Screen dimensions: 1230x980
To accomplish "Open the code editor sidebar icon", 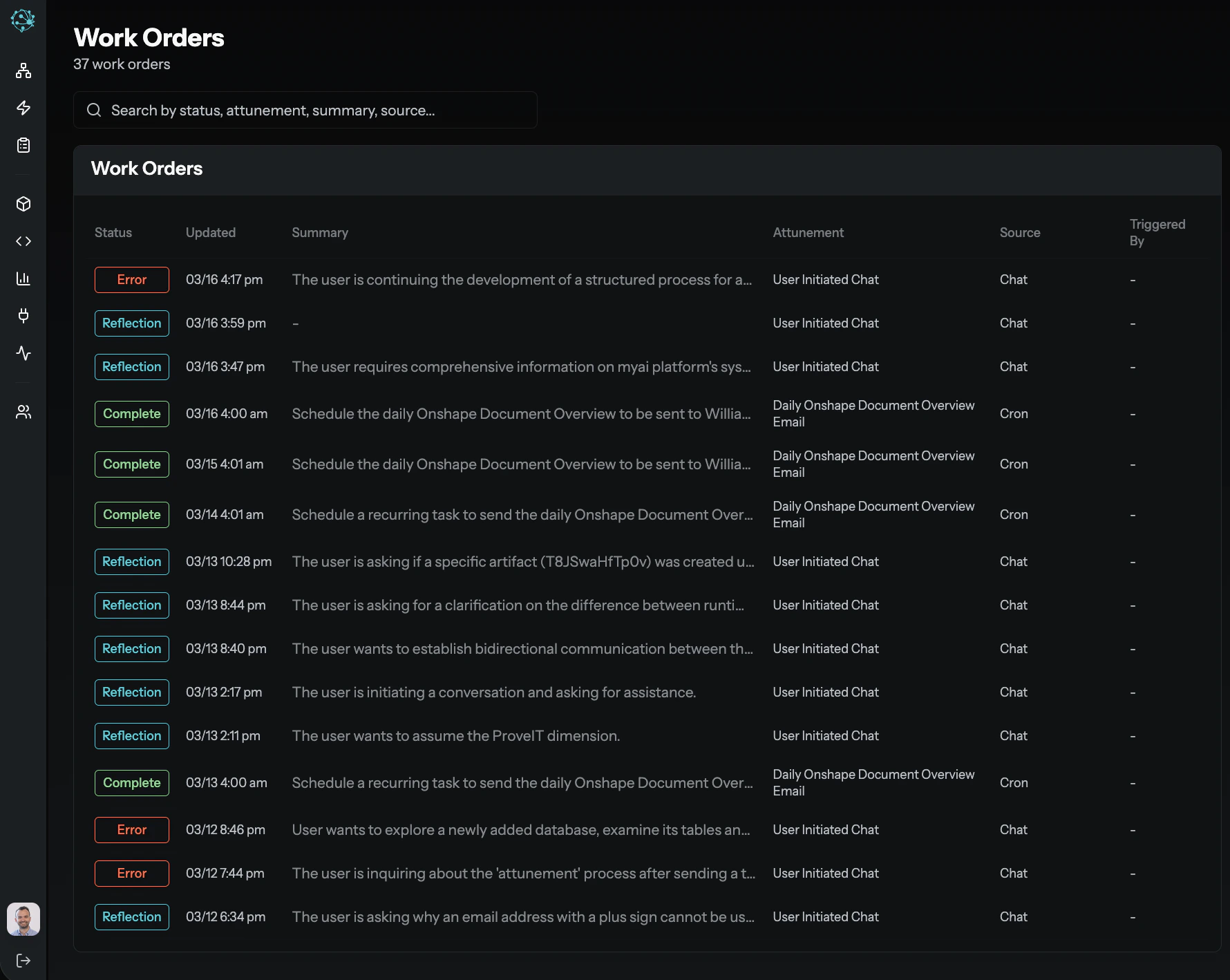I will [x=23, y=241].
